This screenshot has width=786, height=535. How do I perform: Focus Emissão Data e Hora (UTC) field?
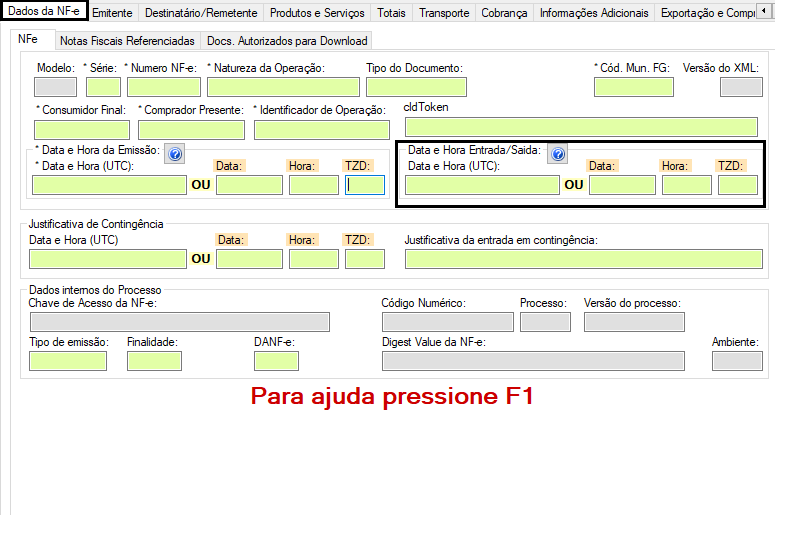[x=109, y=185]
